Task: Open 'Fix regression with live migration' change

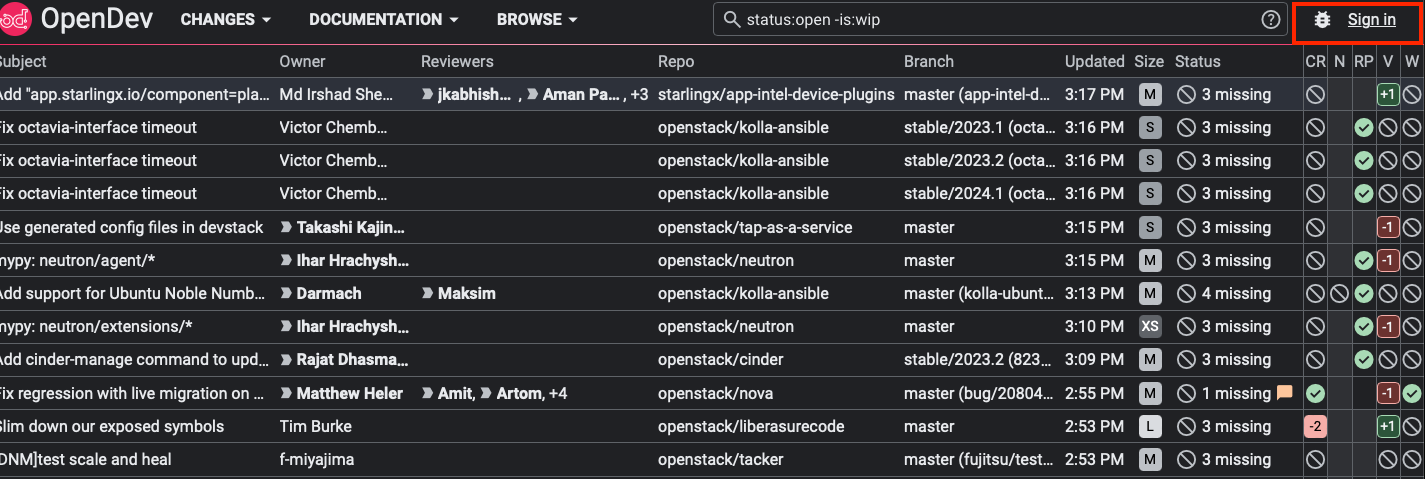Action: tap(132, 394)
